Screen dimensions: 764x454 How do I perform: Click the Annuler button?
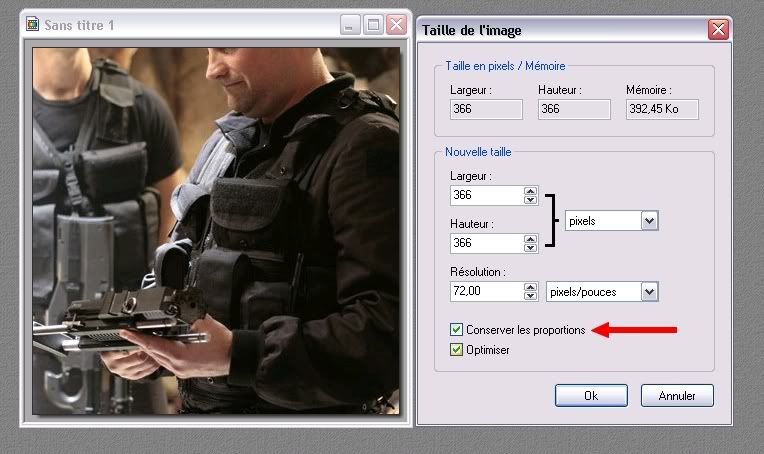677,396
